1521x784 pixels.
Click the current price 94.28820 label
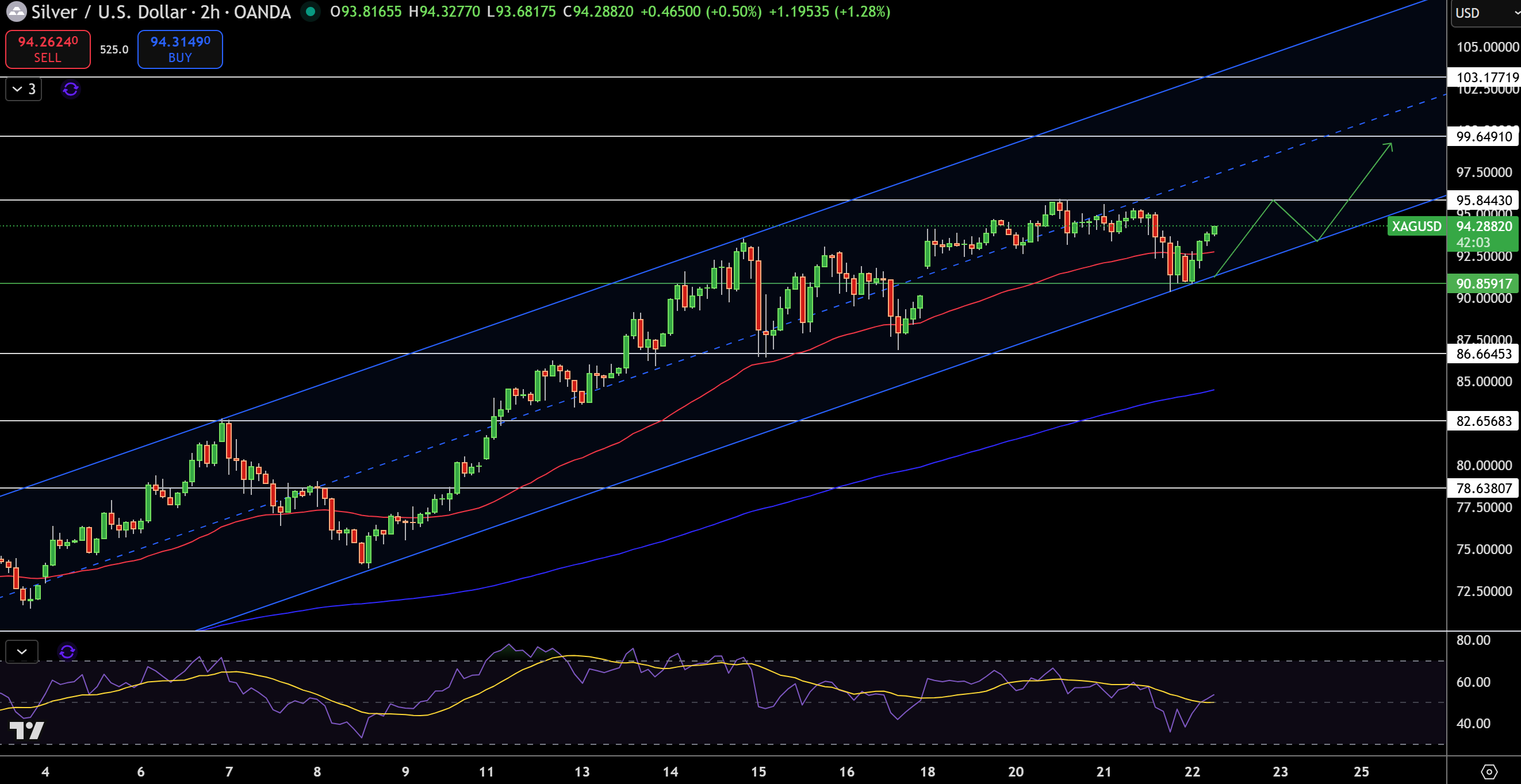tap(1484, 226)
